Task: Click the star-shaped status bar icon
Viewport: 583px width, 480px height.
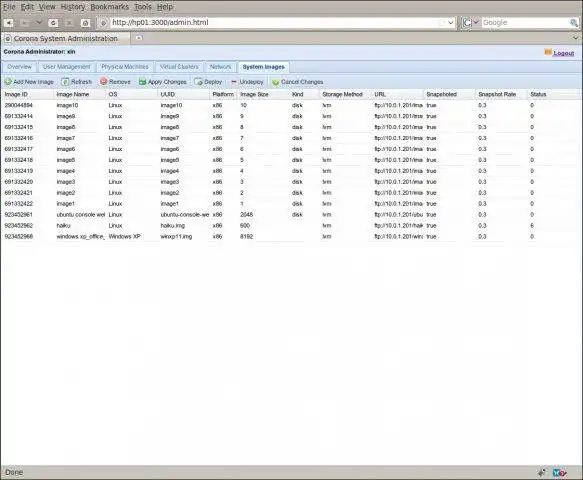Action: 542,473
